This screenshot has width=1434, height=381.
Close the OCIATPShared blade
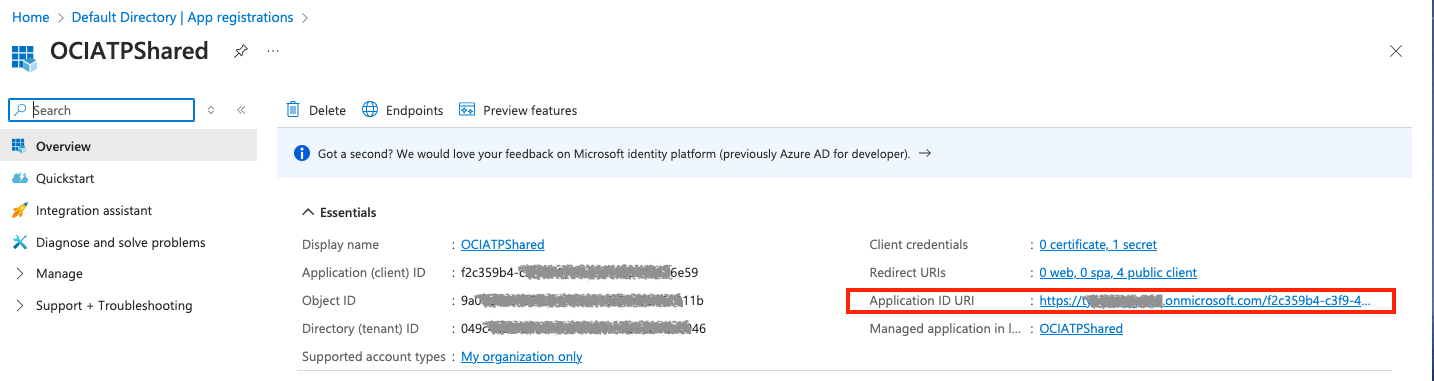click(1396, 52)
